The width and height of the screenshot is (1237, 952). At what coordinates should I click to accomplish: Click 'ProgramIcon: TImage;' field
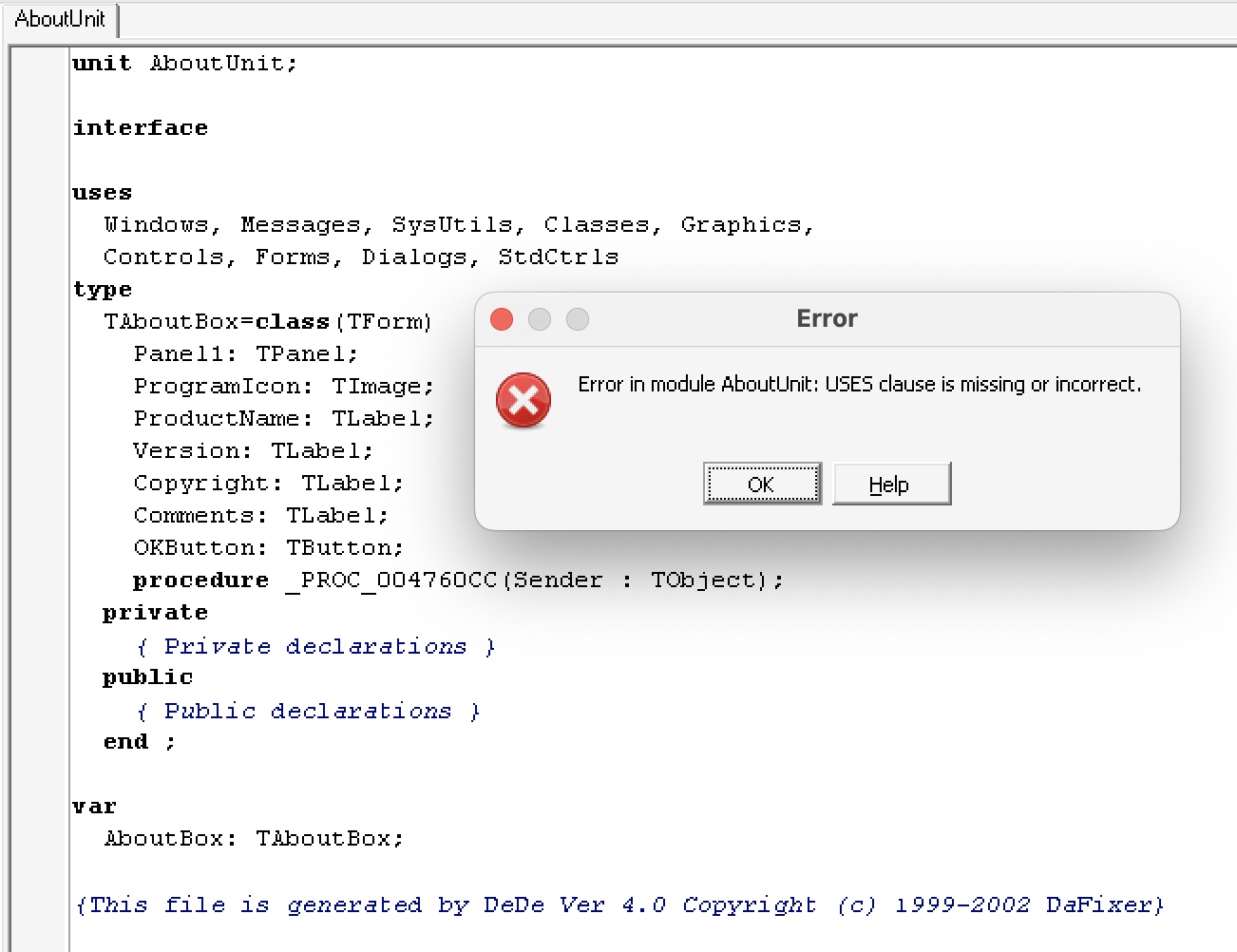click(x=284, y=387)
